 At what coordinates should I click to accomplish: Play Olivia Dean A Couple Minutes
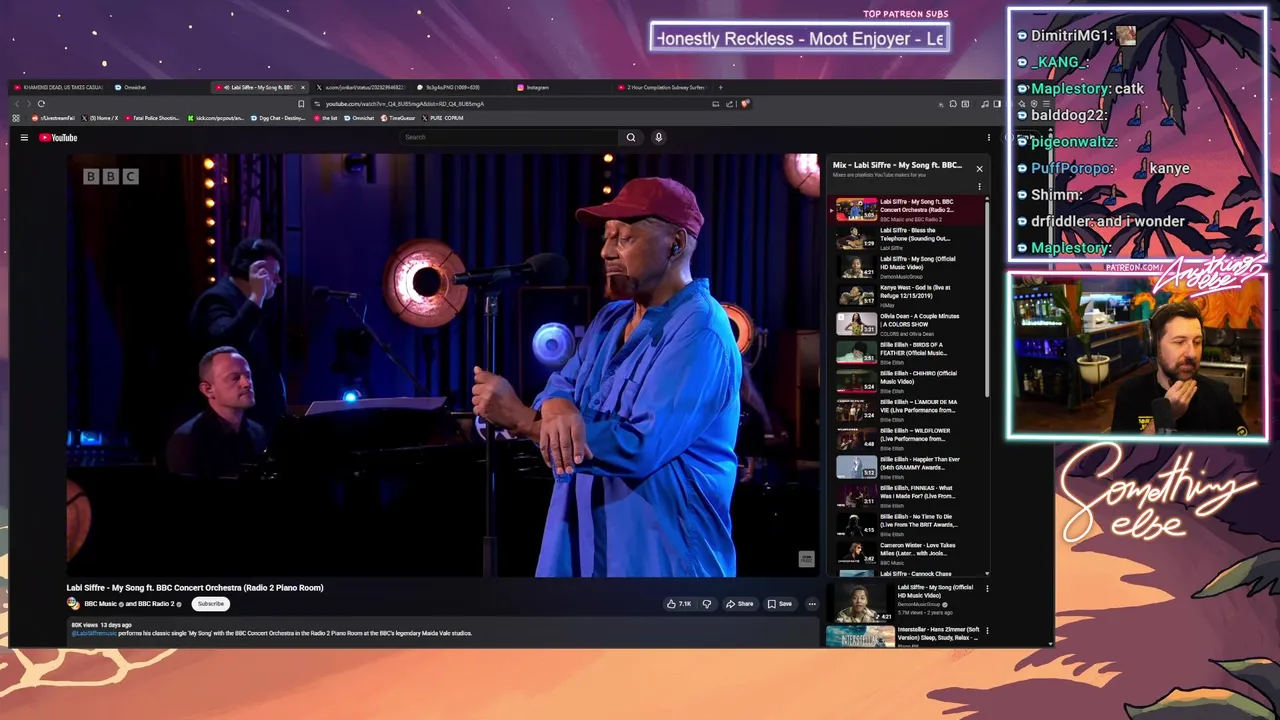coord(905,324)
